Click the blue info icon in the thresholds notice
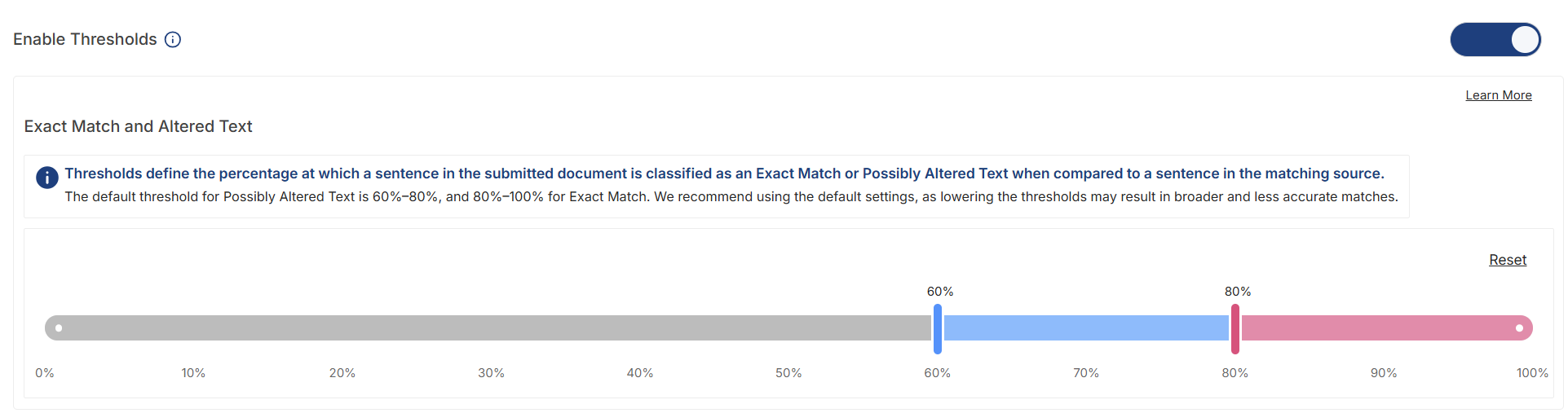The height and width of the screenshot is (413, 1568). pyautogui.click(x=47, y=177)
